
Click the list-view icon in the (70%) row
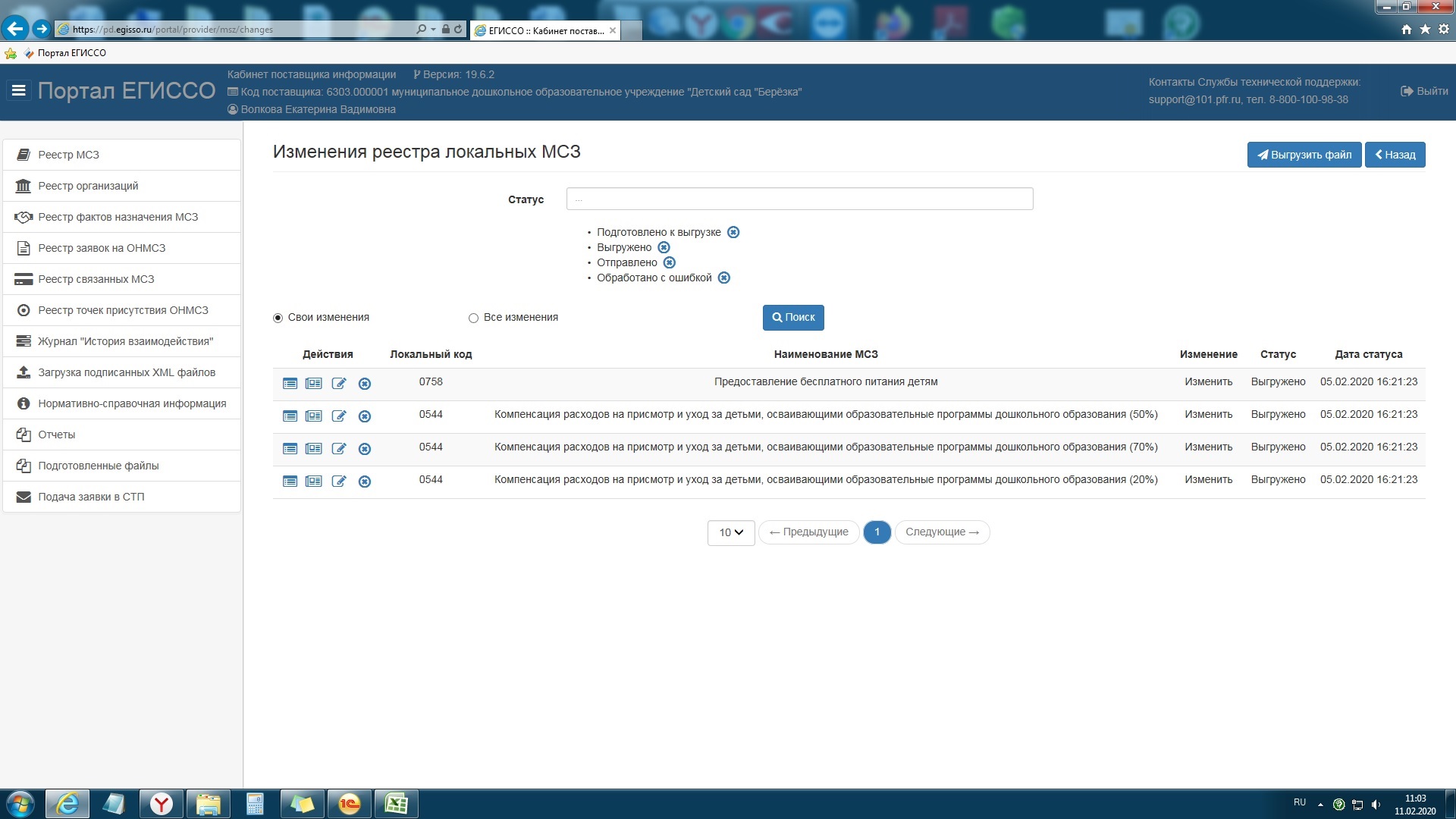290,449
